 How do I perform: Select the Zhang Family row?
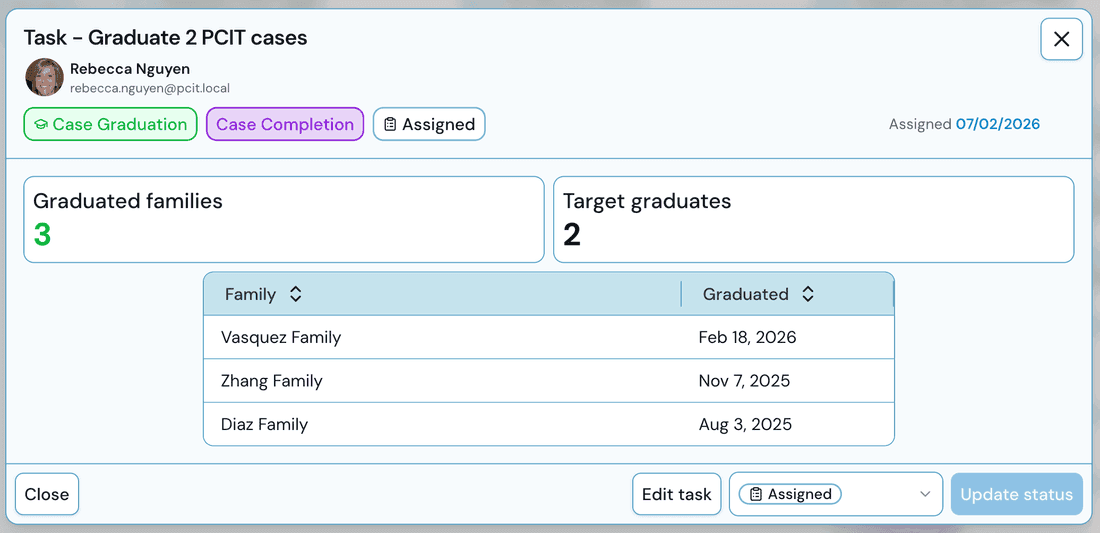pos(549,382)
